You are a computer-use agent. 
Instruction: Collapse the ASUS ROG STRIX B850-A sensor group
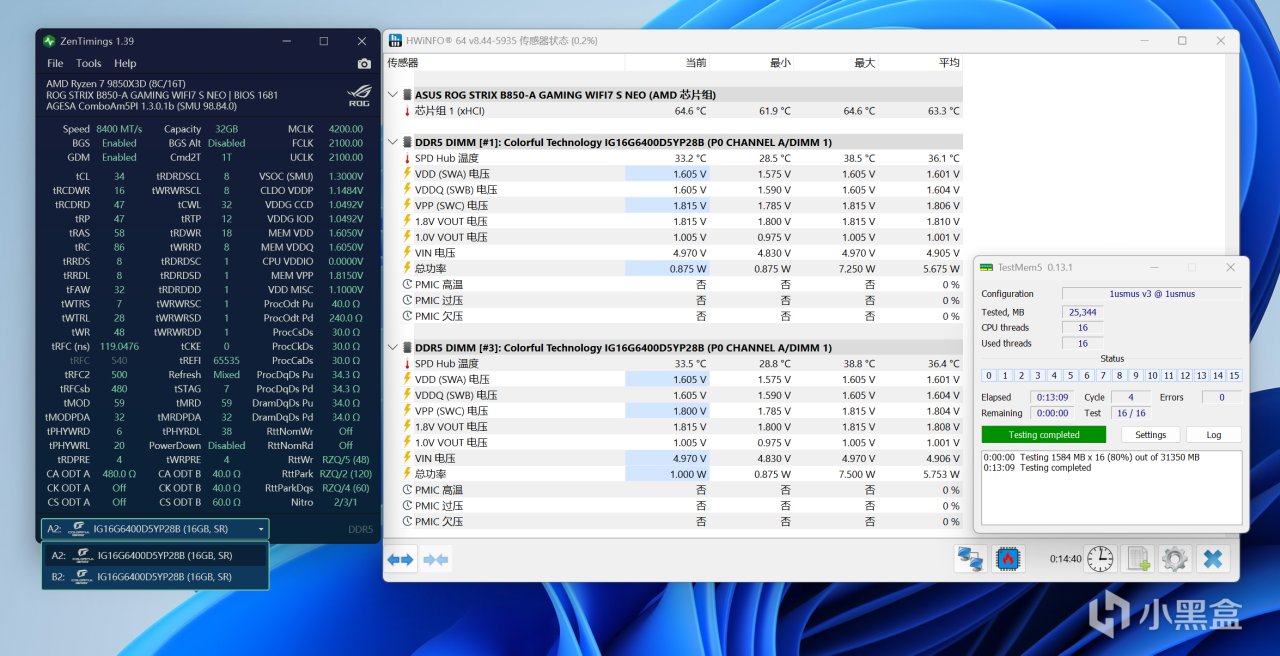pos(393,95)
